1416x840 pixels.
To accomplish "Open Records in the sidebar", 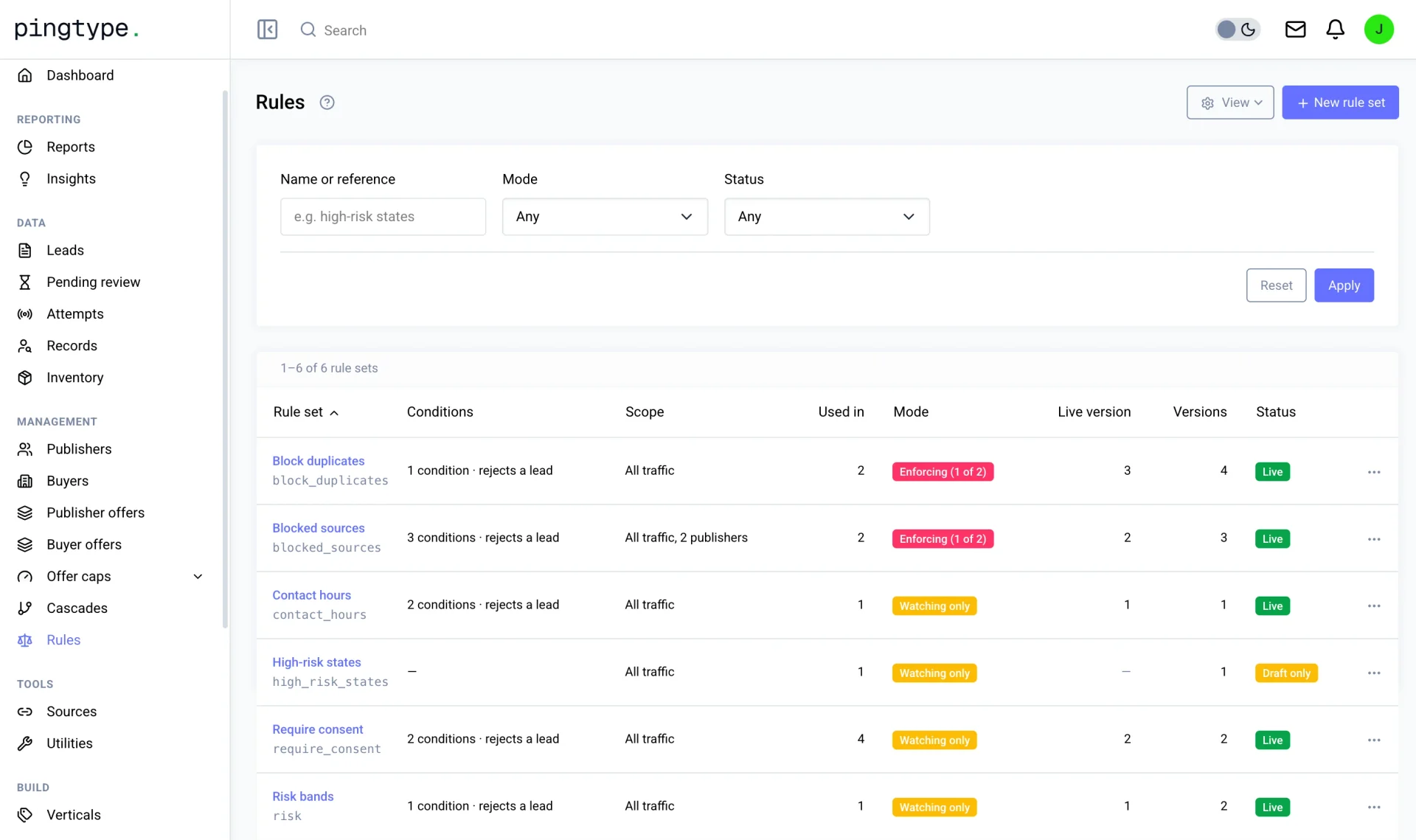I will [72, 345].
